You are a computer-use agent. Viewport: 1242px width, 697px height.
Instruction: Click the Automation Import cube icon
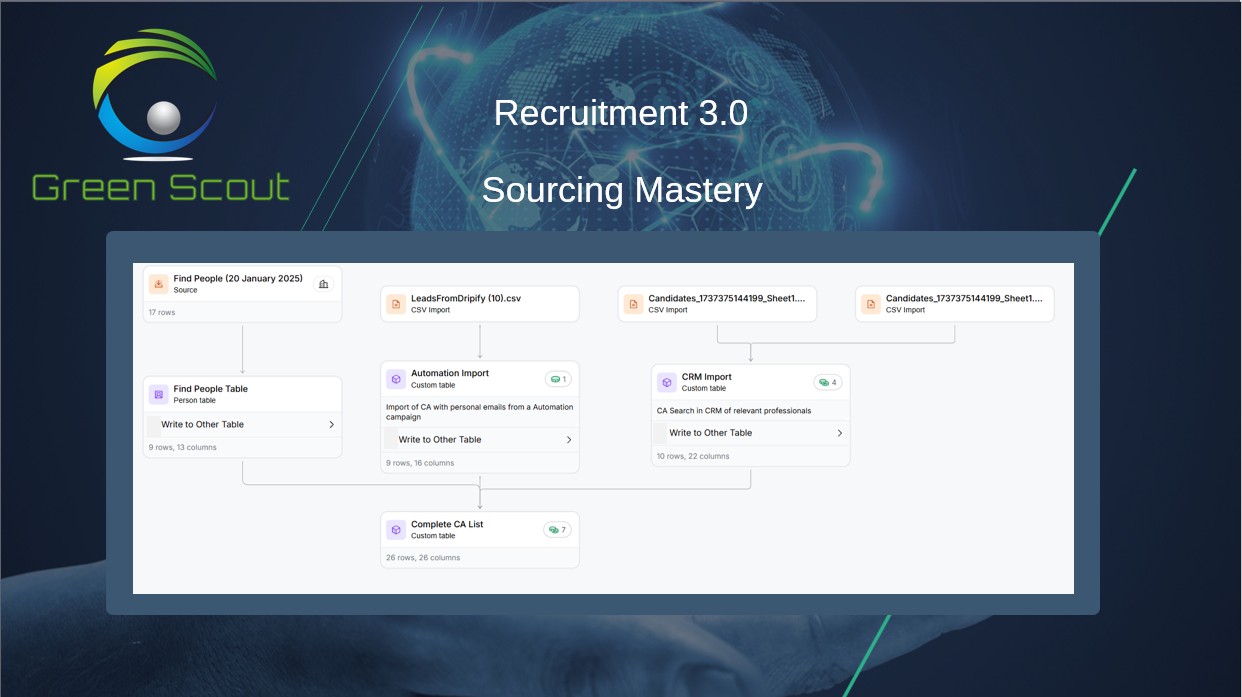396,379
